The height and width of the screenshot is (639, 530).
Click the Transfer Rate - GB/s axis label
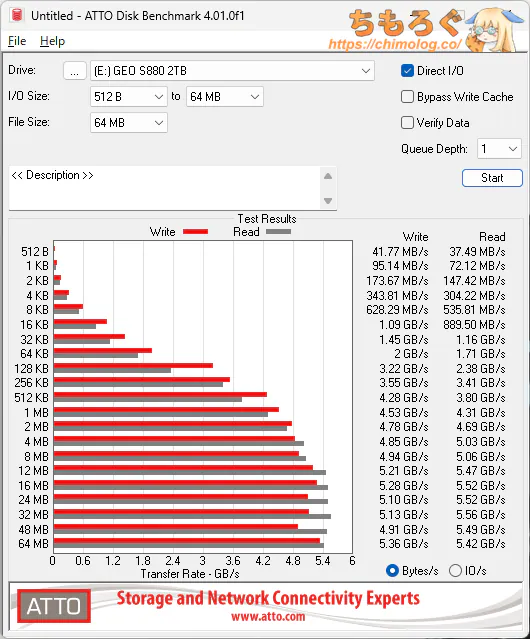[x=190, y=574]
